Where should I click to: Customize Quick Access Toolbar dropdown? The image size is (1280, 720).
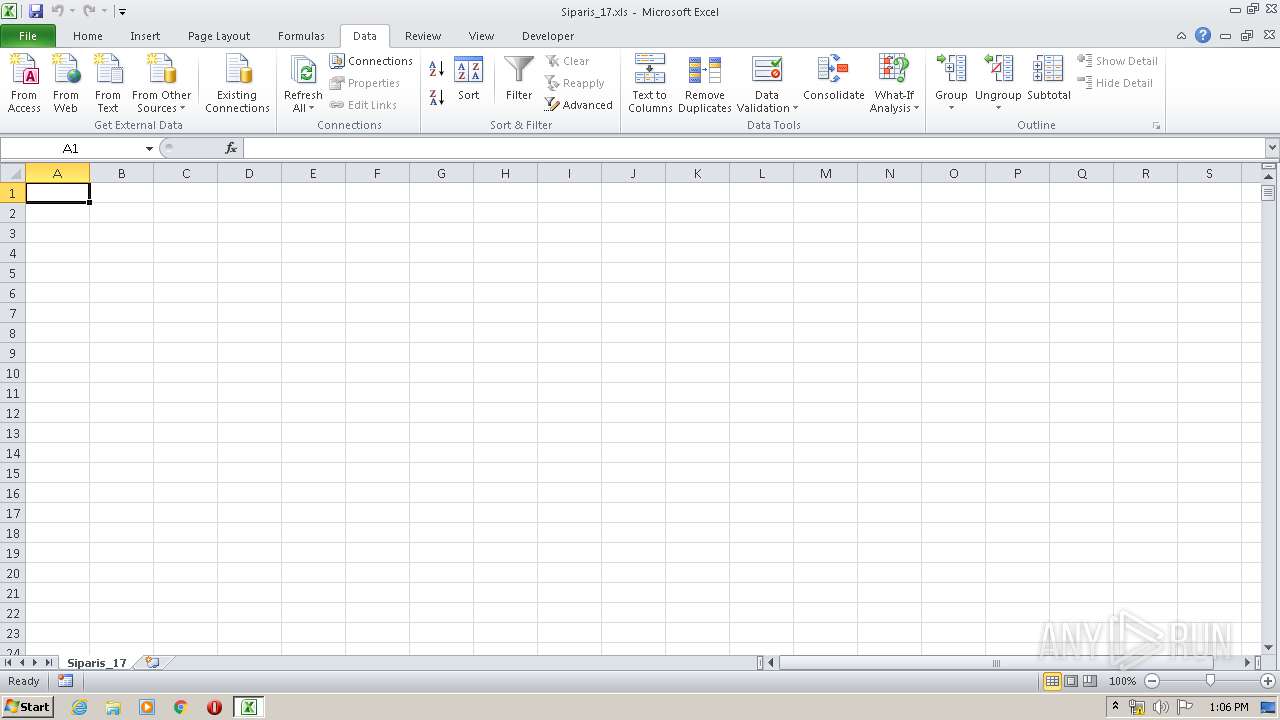click(x=122, y=12)
